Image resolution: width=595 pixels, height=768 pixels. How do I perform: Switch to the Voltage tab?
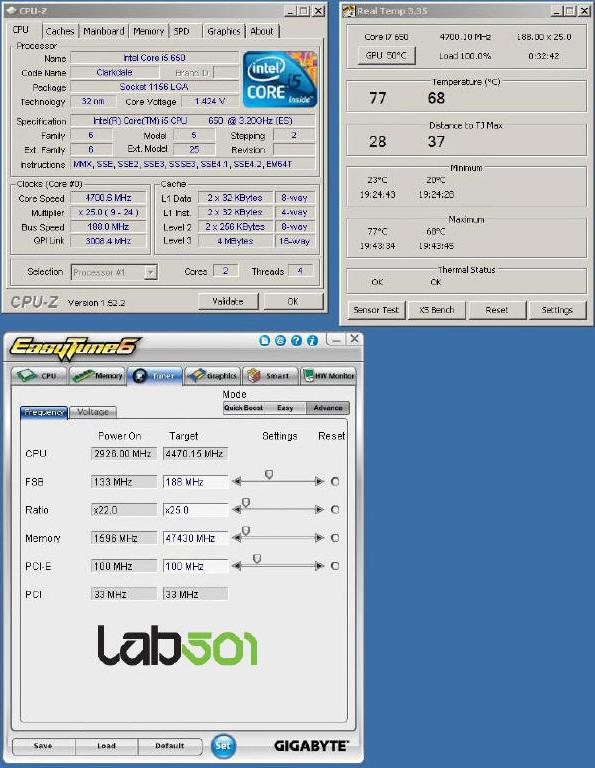[x=93, y=412]
